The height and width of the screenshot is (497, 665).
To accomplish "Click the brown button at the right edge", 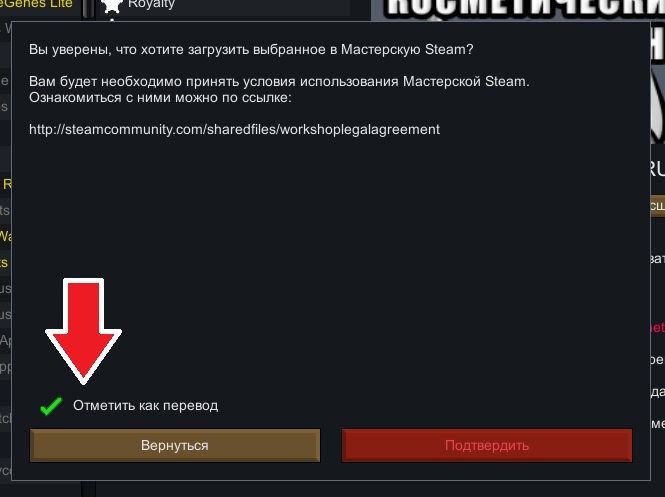I will 658,206.
